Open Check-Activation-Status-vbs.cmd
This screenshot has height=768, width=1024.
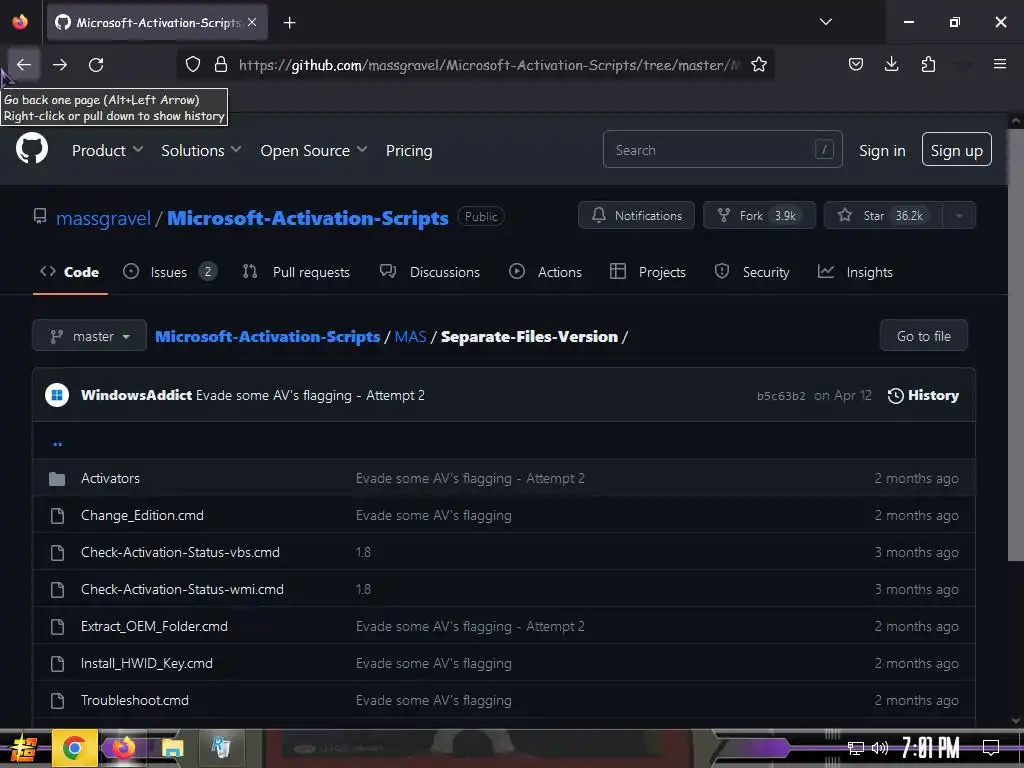click(x=180, y=552)
